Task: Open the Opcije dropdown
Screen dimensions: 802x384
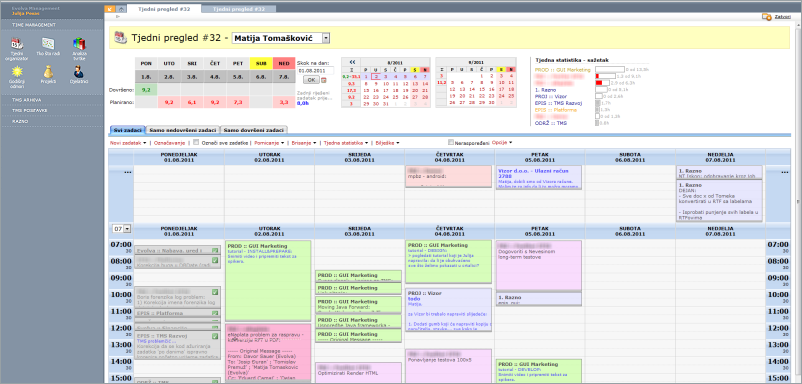Action: point(502,143)
